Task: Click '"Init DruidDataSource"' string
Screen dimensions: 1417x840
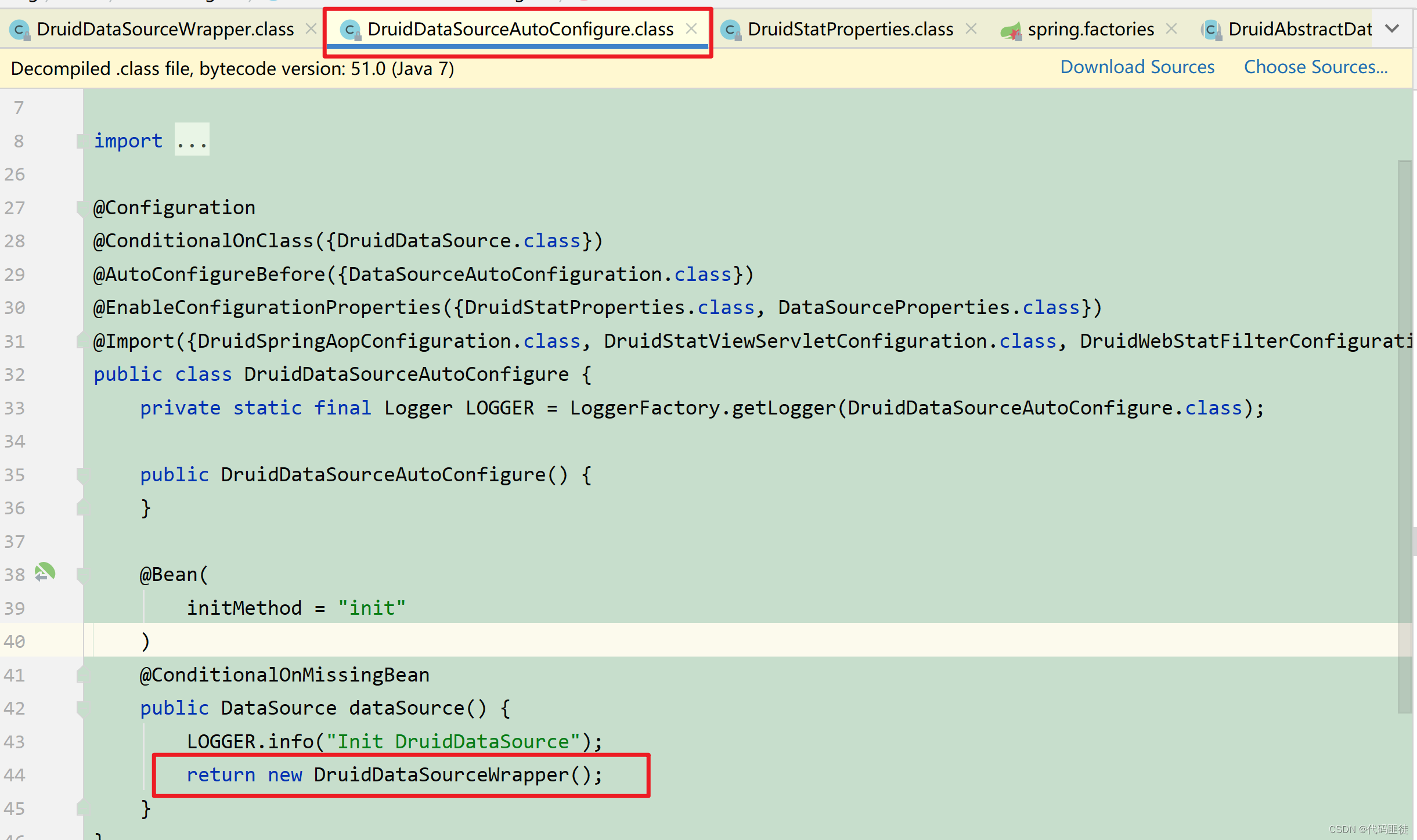Action: click(453, 742)
